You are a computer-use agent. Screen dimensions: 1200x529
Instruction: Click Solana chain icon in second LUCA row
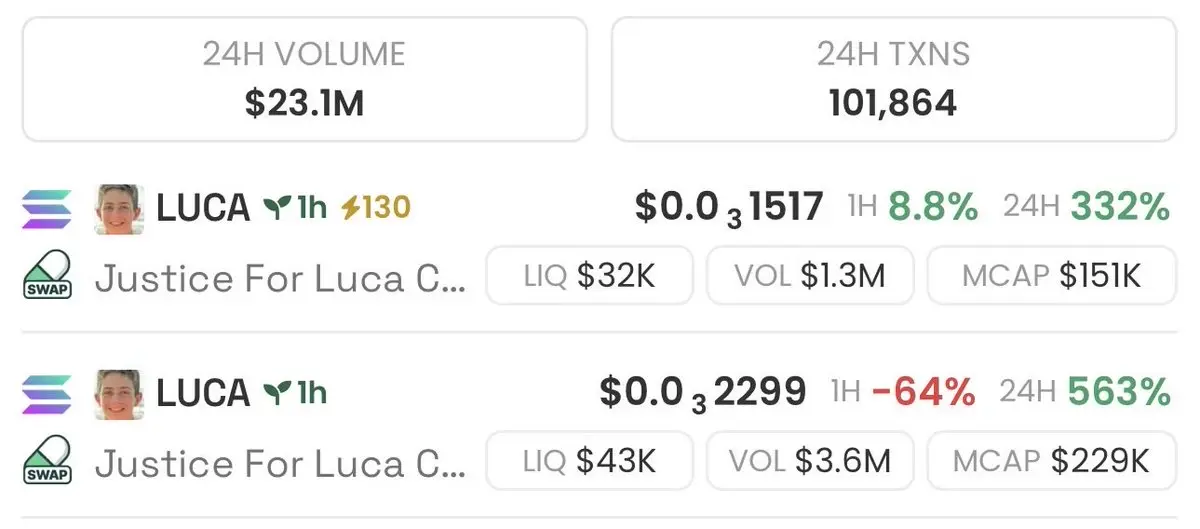pyautogui.click(x=47, y=393)
